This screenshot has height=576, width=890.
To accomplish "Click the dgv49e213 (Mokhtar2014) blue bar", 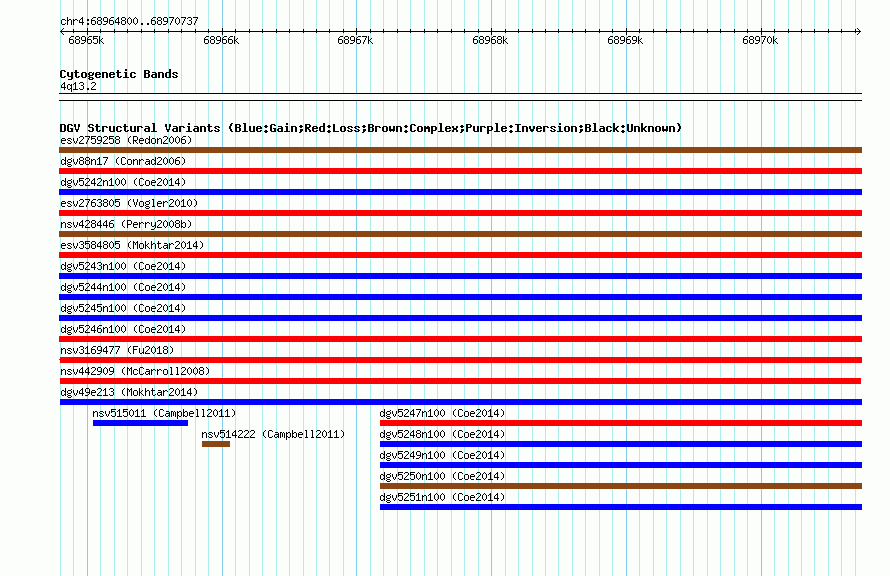I will coord(460,402).
